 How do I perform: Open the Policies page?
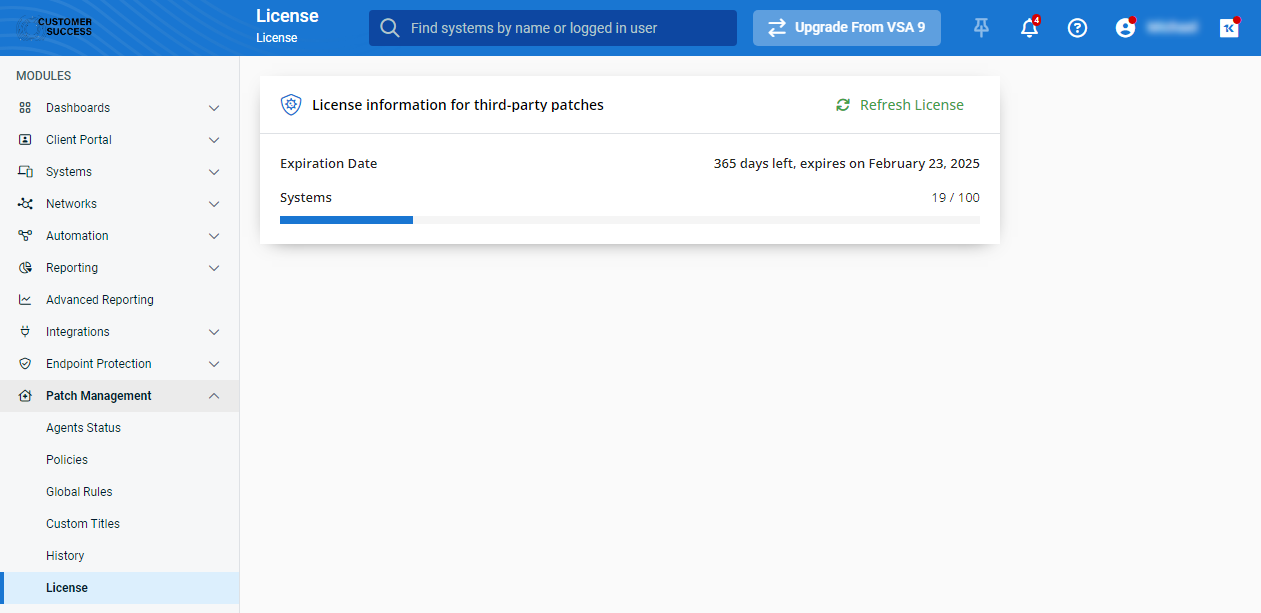coord(66,459)
